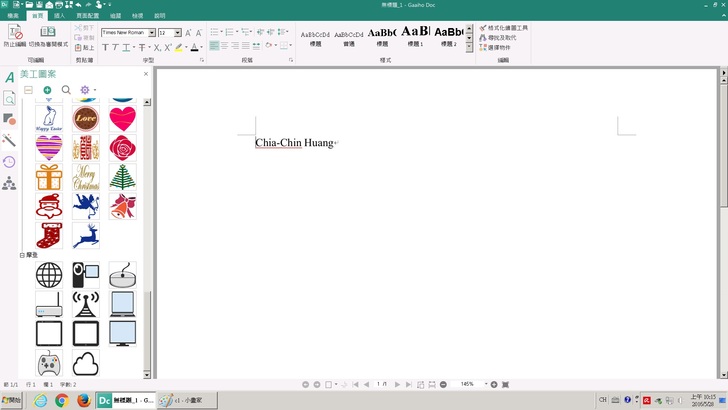Image resolution: width=728 pixels, height=410 pixels.
Task: Open the shapes sidebar icon
Action: 9,119
